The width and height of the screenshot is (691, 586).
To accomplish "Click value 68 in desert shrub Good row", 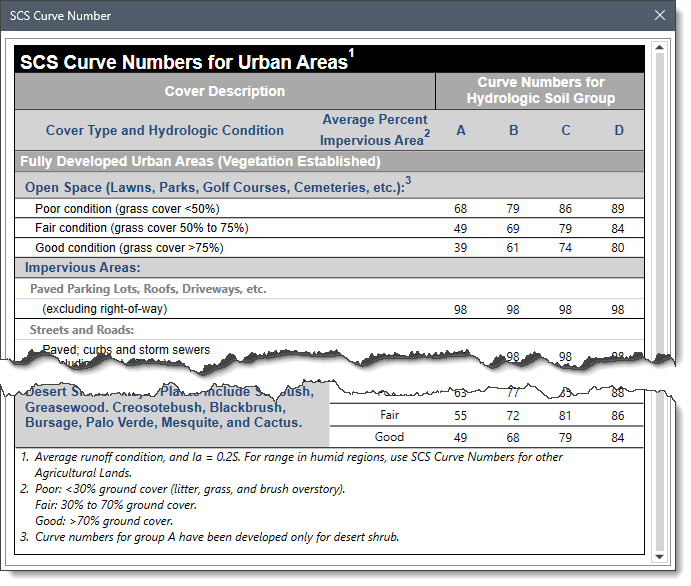I will (513, 438).
